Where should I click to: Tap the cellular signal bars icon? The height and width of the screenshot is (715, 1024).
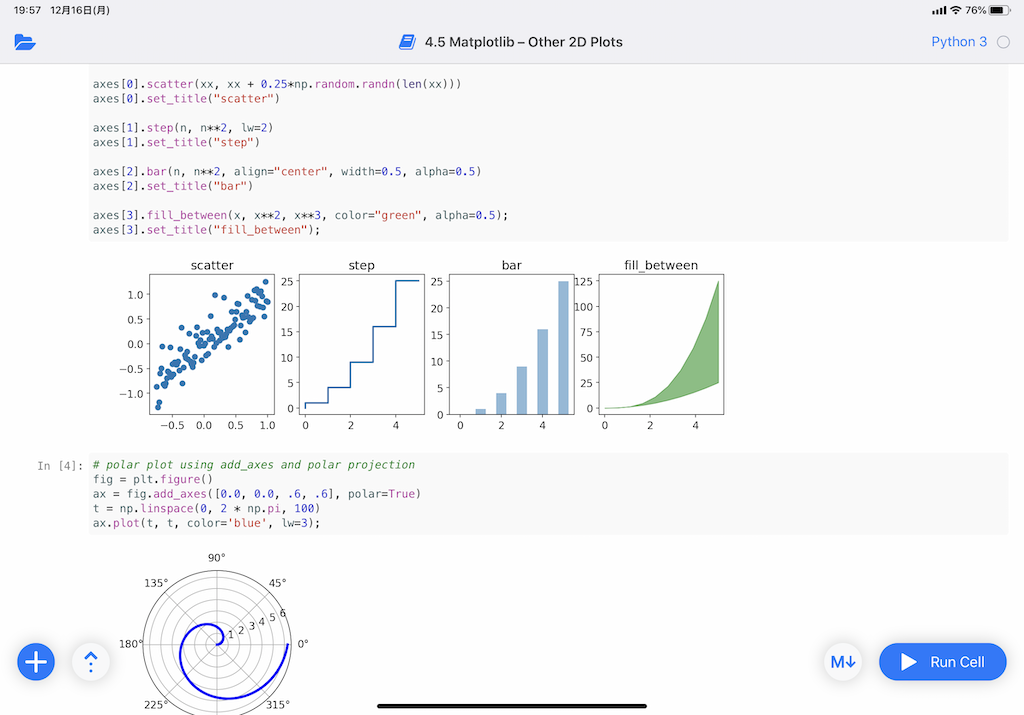[939, 10]
